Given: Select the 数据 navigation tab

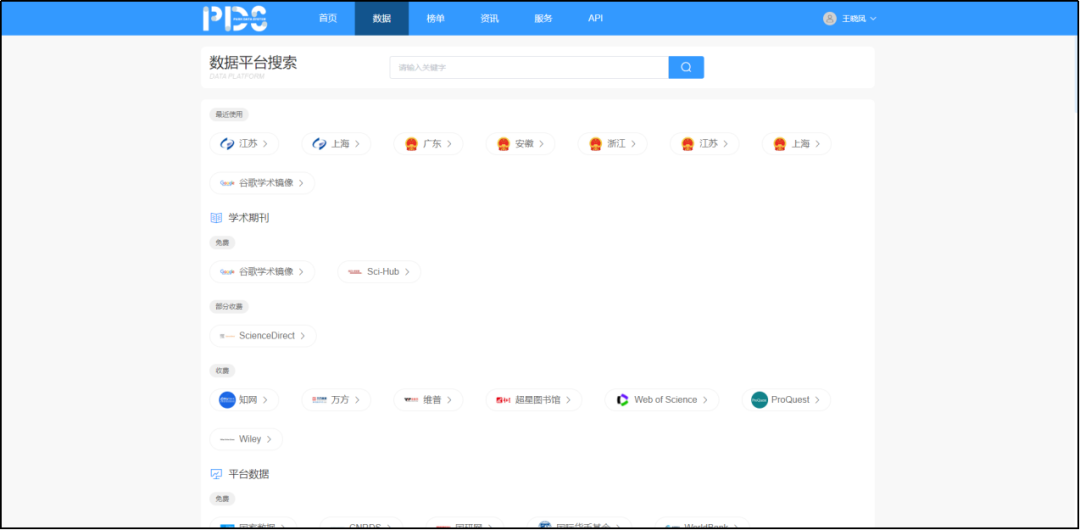Looking at the screenshot, I should (382, 19).
